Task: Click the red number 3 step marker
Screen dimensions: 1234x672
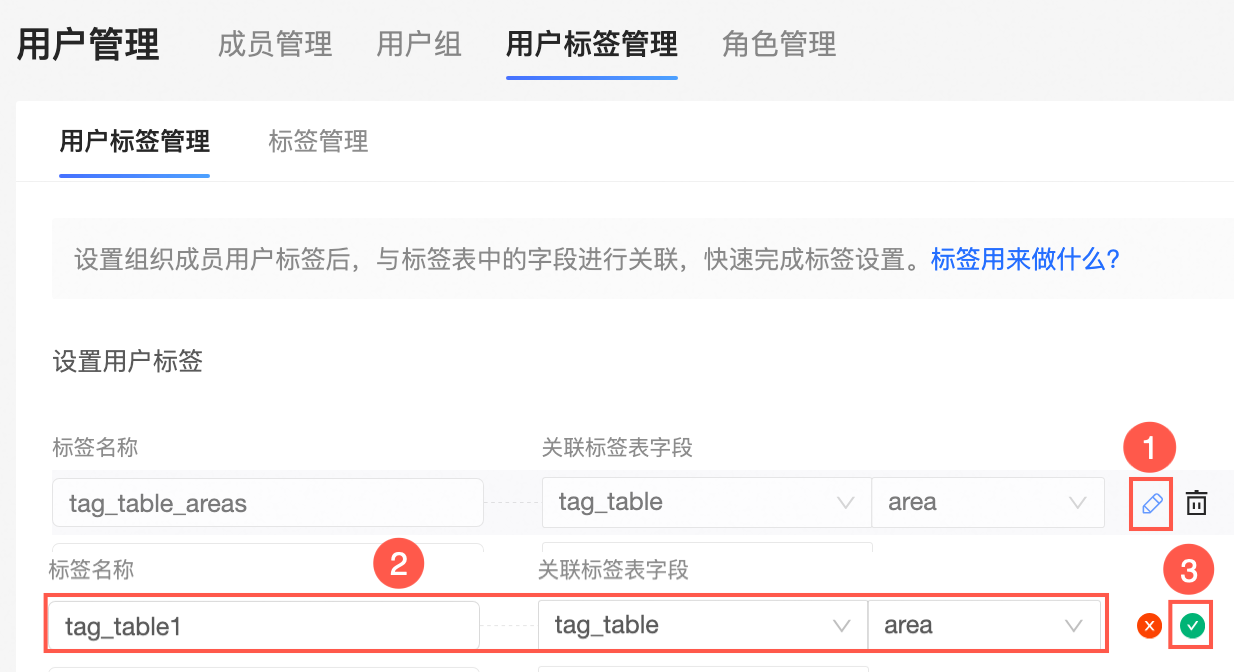Action: (x=1188, y=571)
